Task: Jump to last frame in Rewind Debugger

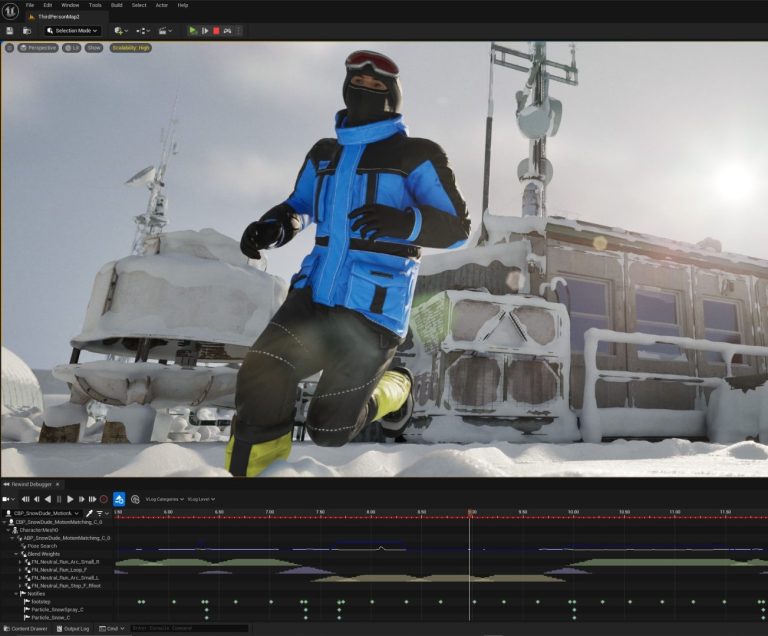Action: [x=92, y=499]
